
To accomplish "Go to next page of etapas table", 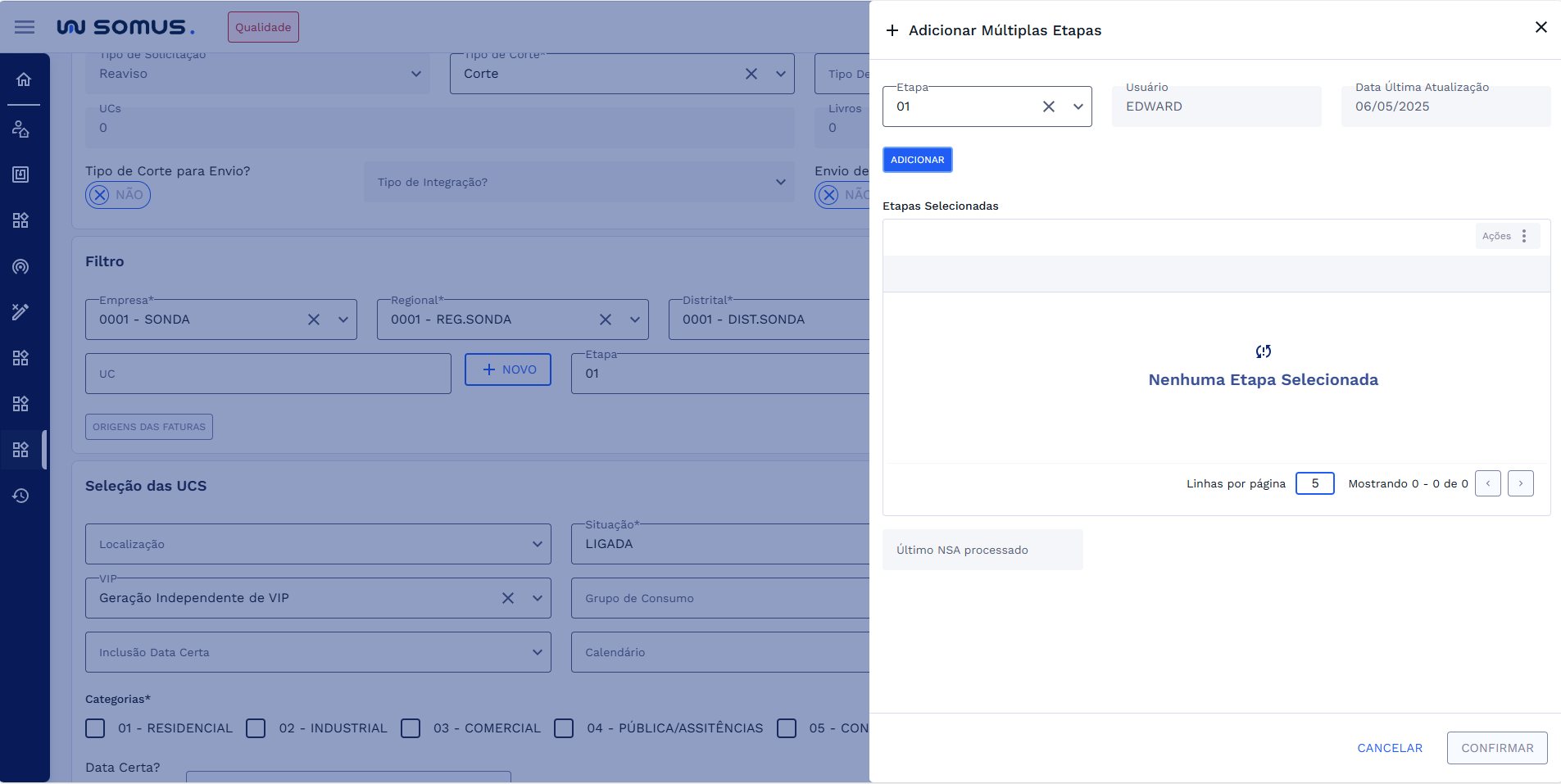I will coord(1520,483).
